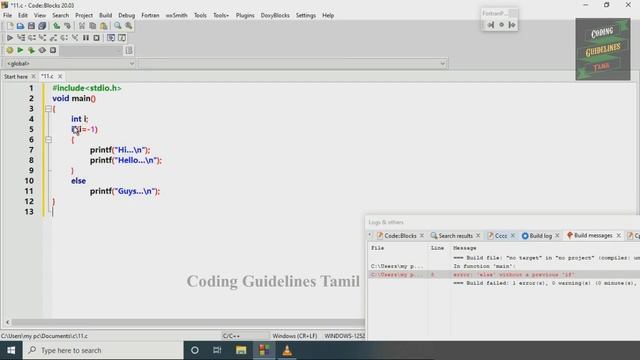Click the Undo toolbar icon

56,26
